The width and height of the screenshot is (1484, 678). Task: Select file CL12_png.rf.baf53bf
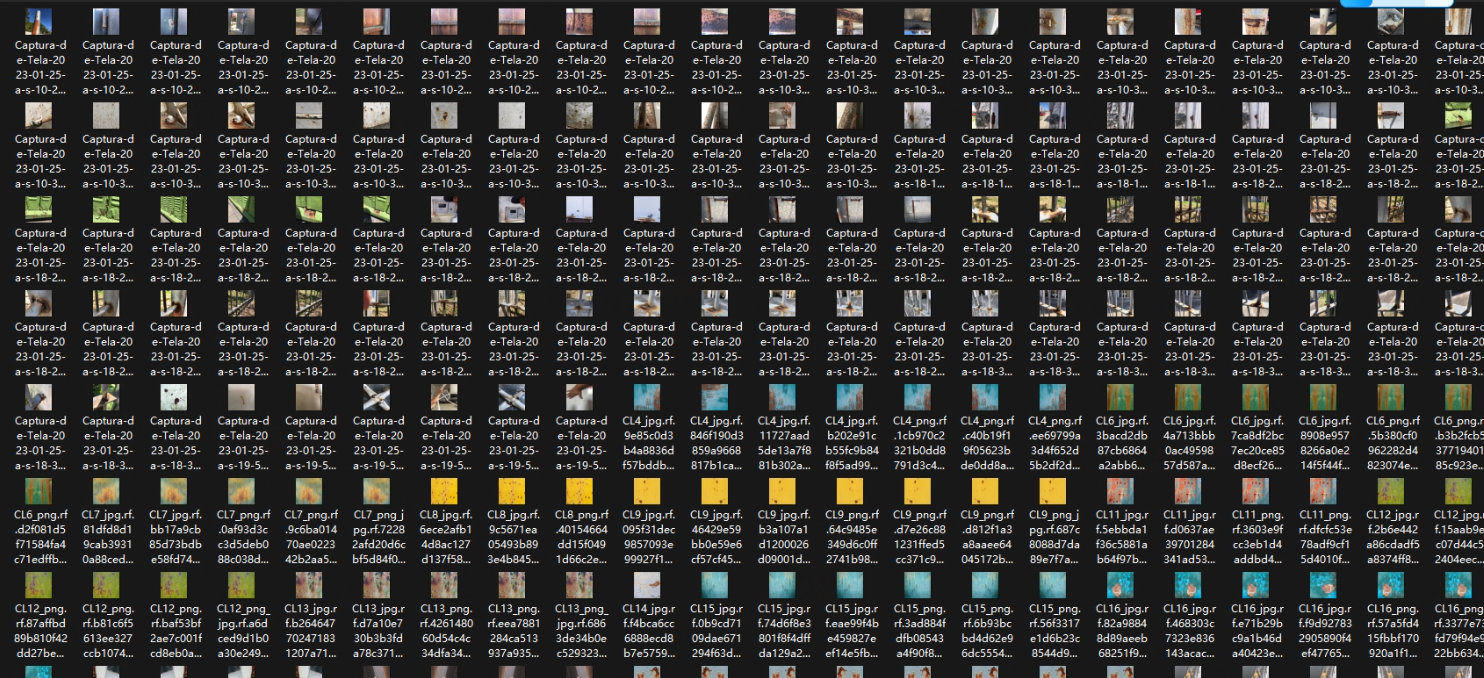[x=175, y=585]
